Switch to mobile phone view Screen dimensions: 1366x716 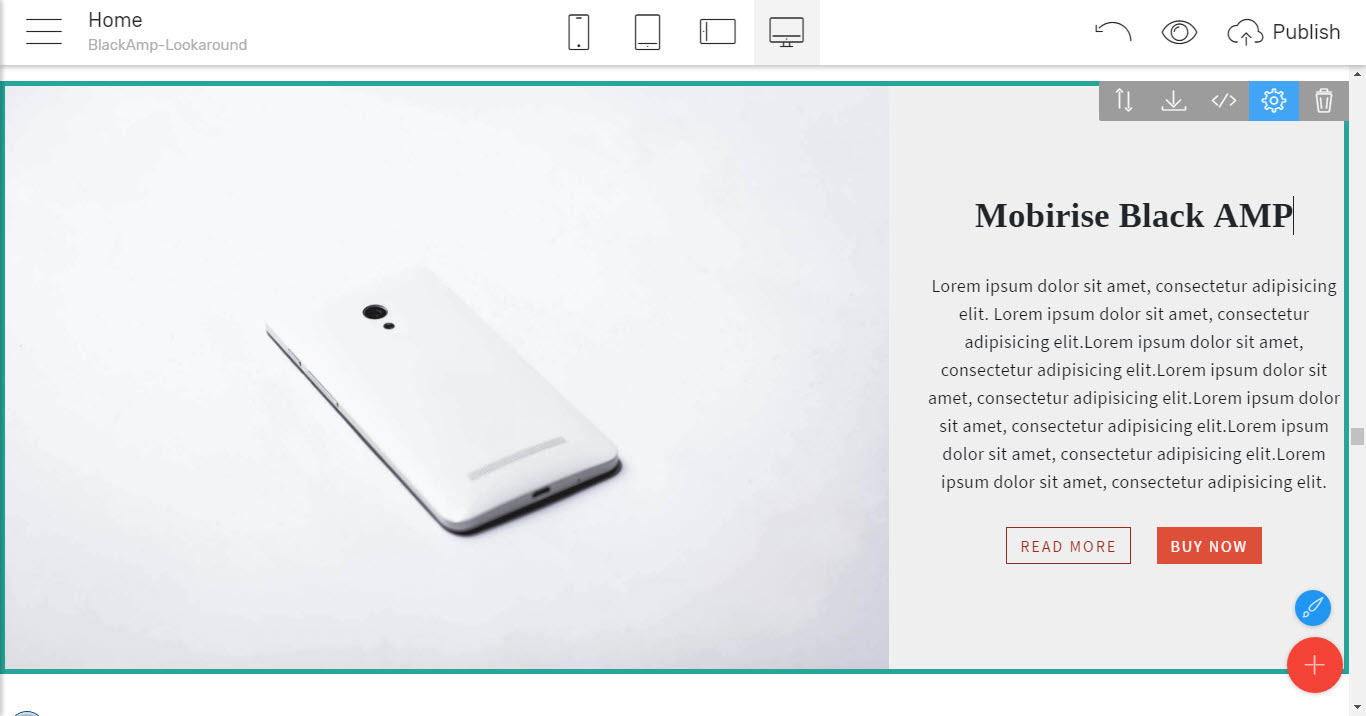pos(578,32)
